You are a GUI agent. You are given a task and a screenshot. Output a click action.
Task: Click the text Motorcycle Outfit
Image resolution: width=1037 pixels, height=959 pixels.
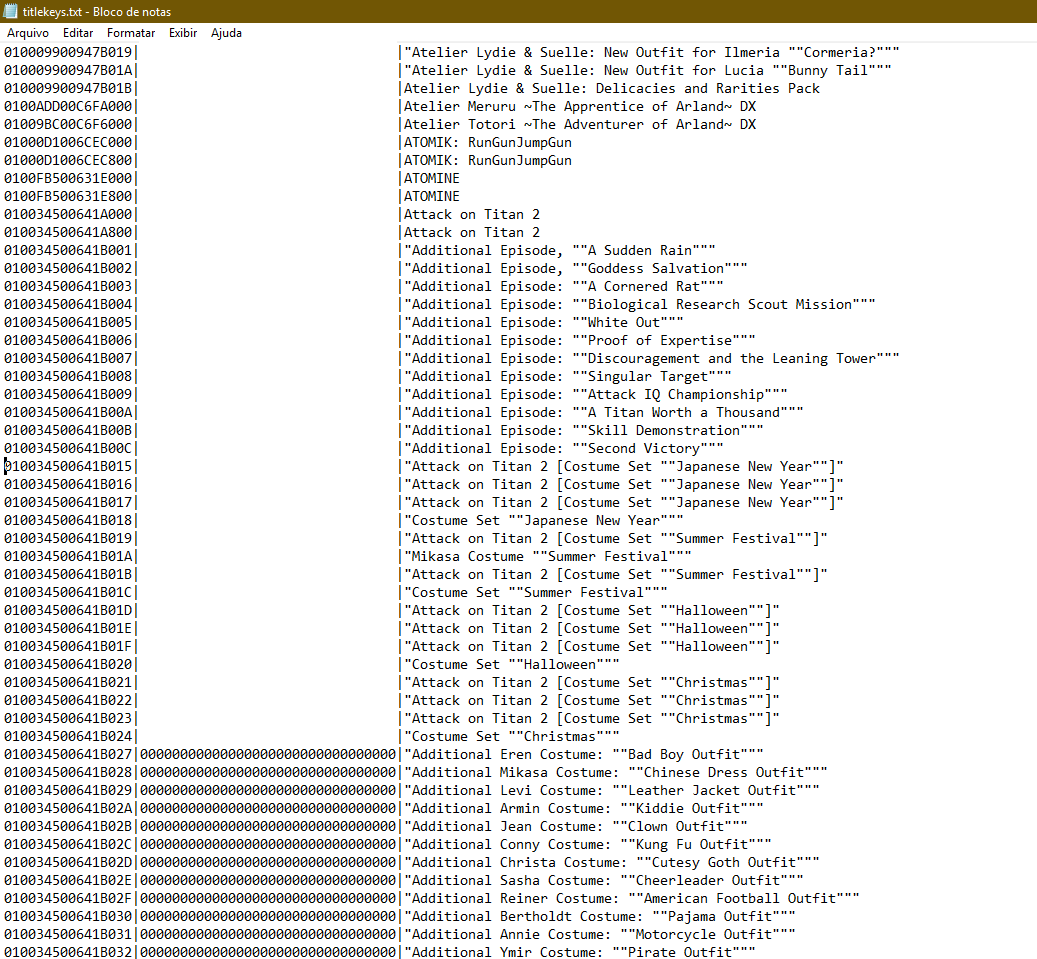click(x=704, y=935)
